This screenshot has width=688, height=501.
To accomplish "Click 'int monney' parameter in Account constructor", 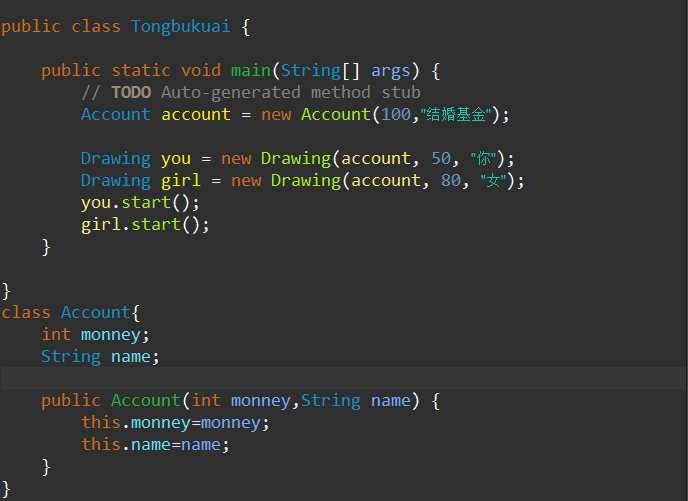I will click(241, 401).
